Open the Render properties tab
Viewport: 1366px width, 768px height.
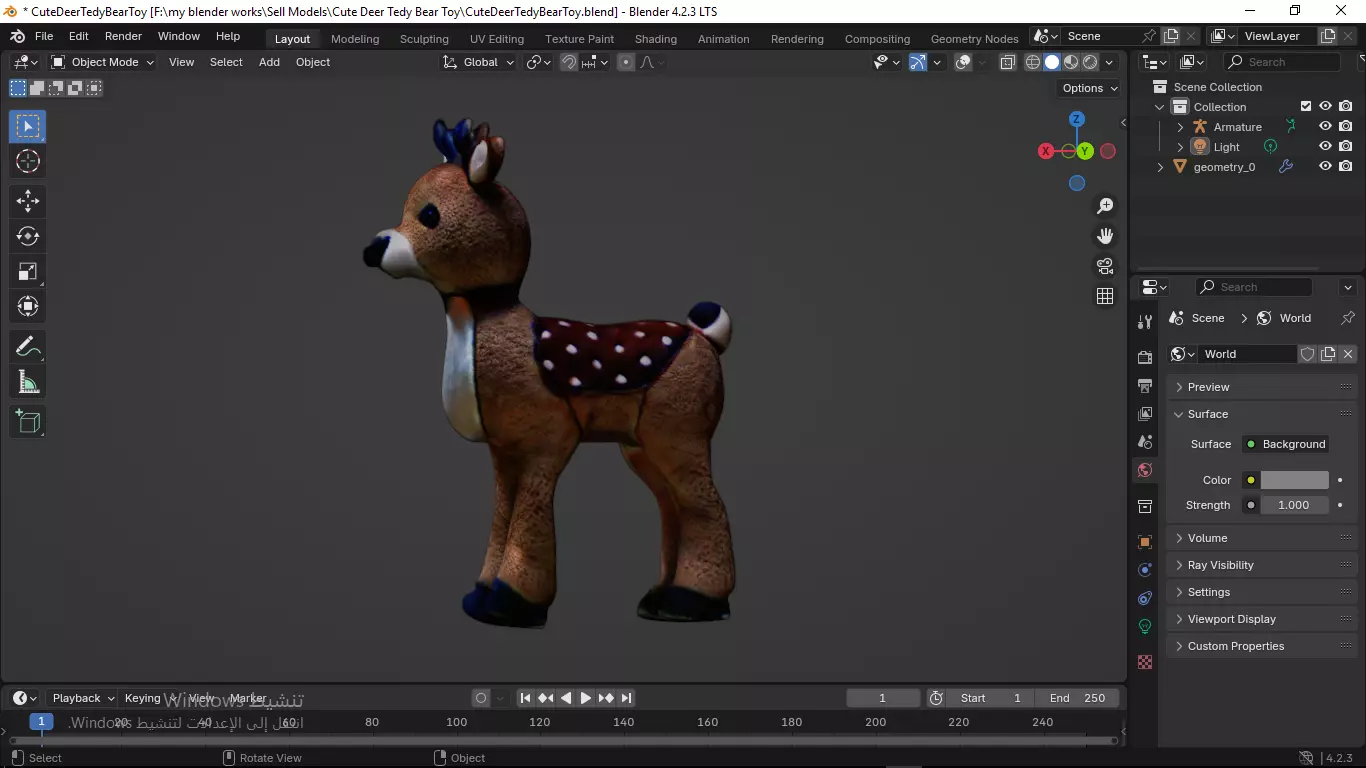(x=1145, y=357)
